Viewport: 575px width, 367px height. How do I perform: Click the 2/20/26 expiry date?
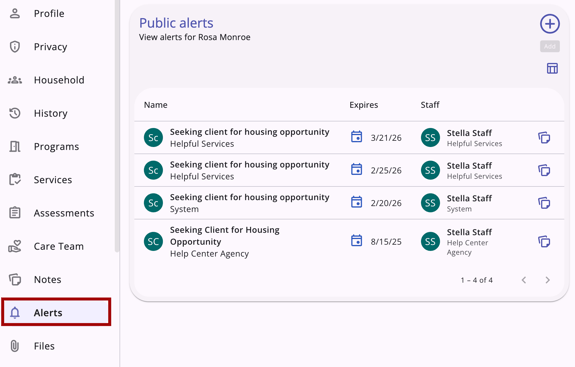(x=386, y=203)
